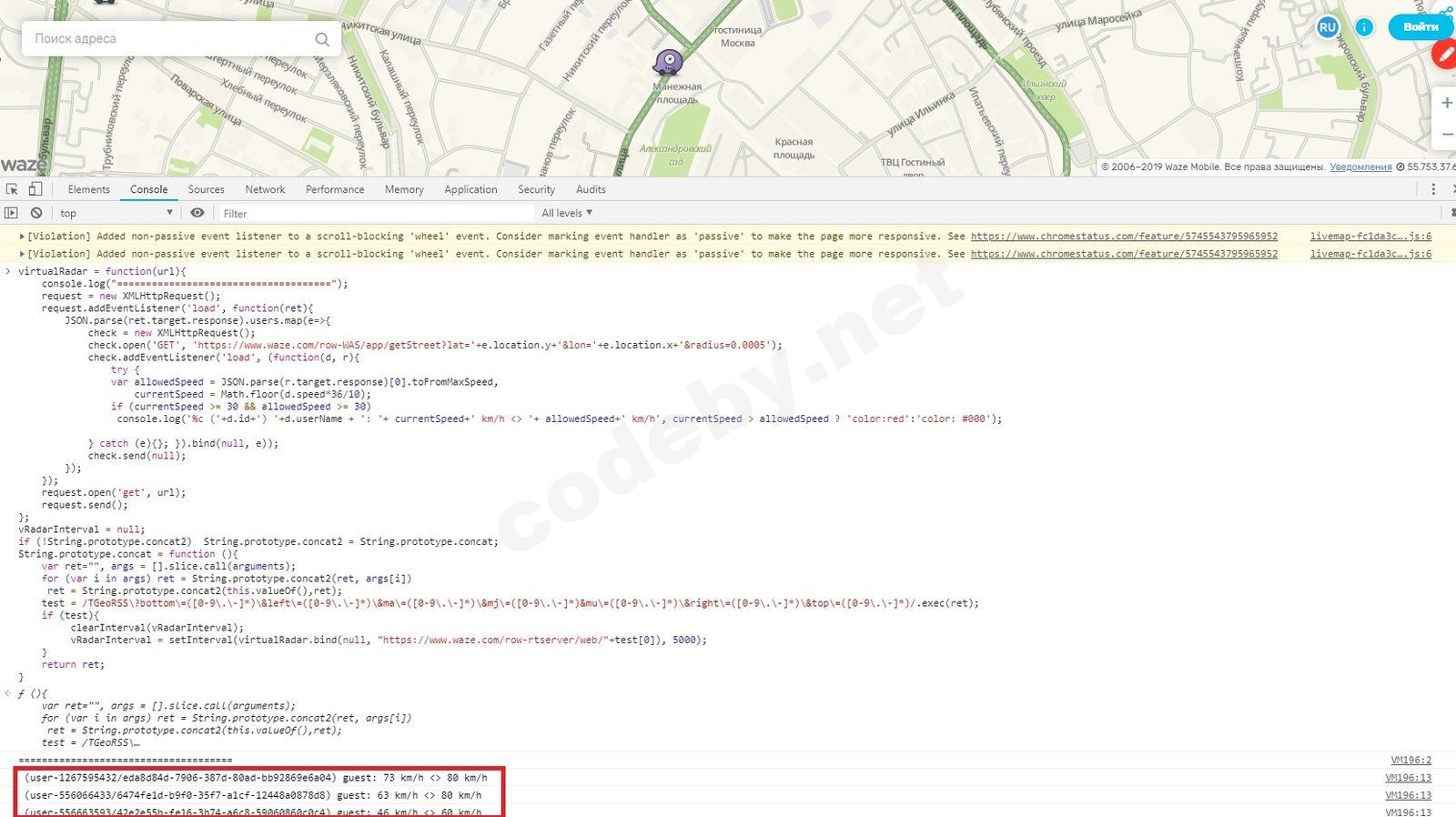Click log row 'user-556066433 … 63 km/h <> 80 km/h'
The height and width of the screenshot is (817, 1456).
coord(253,795)
